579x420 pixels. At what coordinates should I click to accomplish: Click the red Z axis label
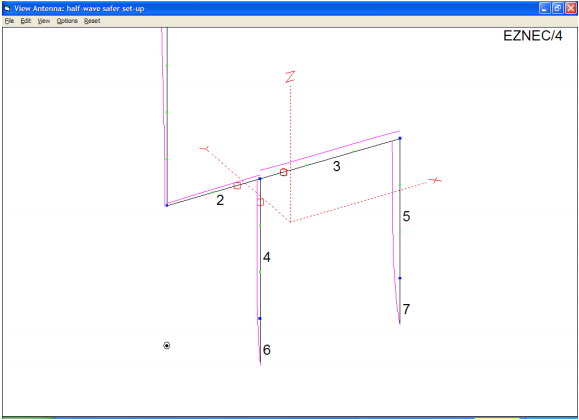click(290, 77)
